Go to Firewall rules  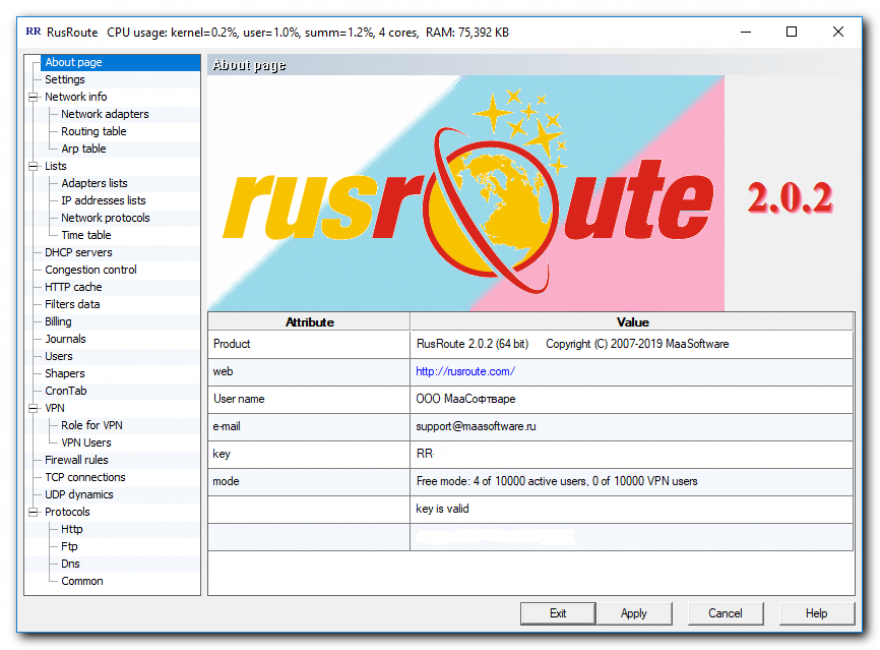pyautogui.click(x=76, y=460)
